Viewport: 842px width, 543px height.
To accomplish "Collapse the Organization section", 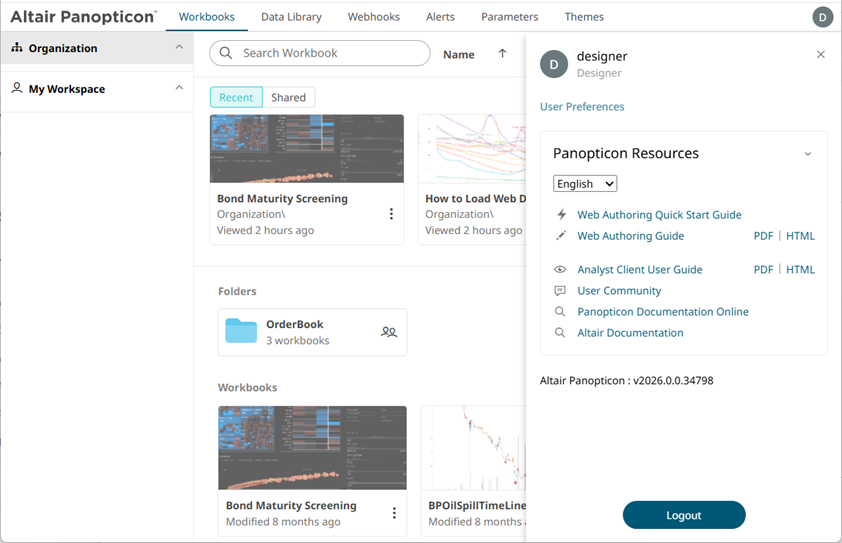I will click(179, 47).
